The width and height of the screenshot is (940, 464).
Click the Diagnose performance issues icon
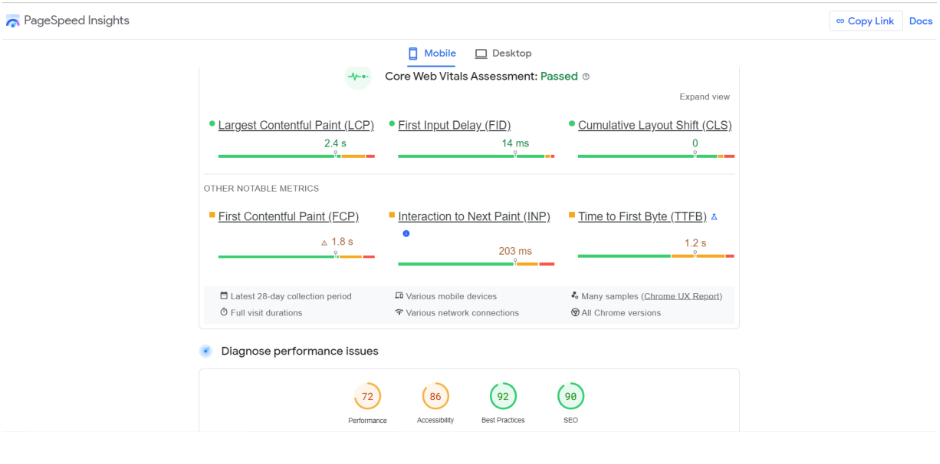pyautogui.click(x=206, y=351)
